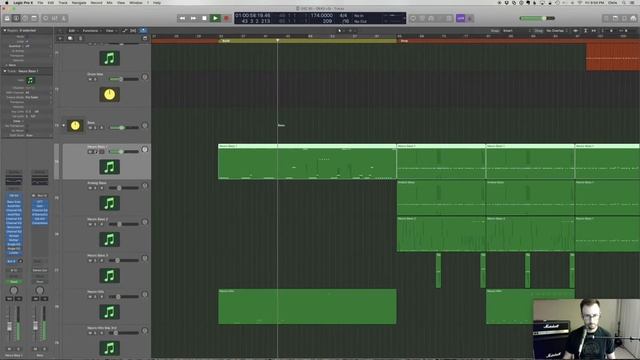Fast forward using the transport forward button
This screenshot has width=640, height=360.
[x=193, y=18]
